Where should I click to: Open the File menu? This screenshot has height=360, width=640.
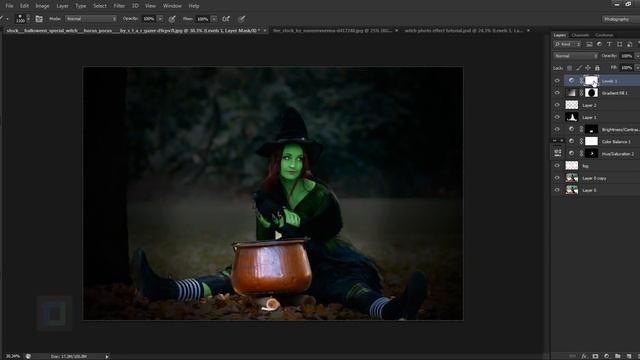click(x=9, y=6)
